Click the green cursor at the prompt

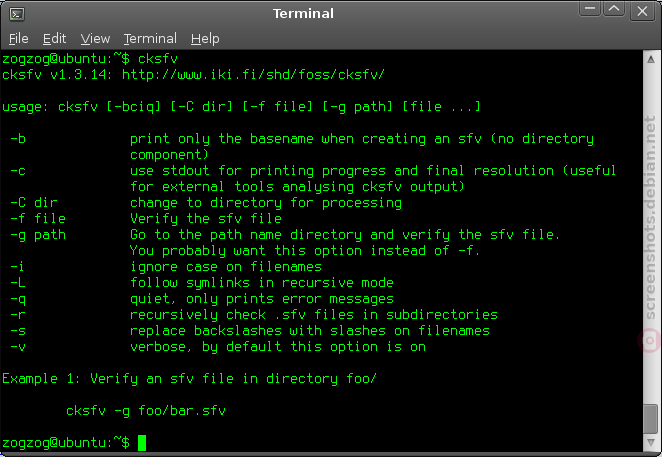click(142, 443)
